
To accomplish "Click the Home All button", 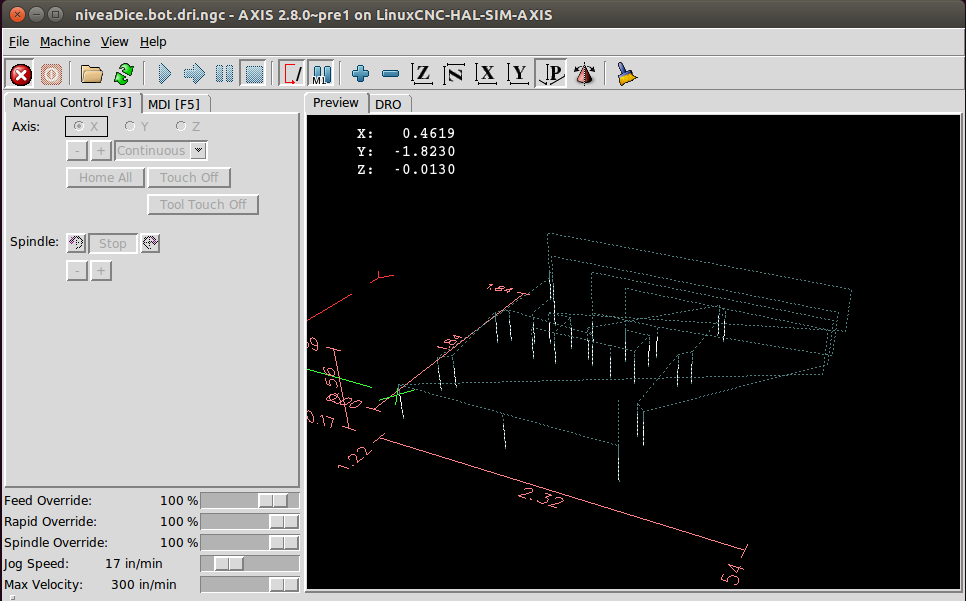I will 105,178.
